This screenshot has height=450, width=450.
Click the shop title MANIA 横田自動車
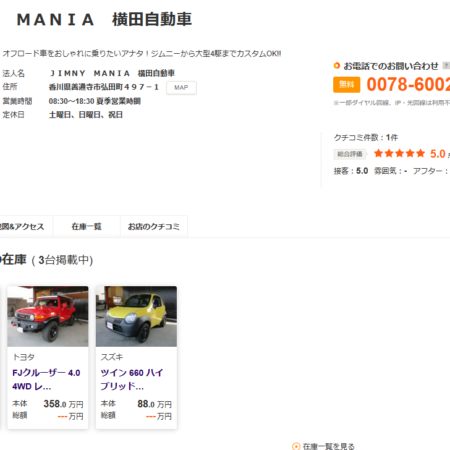(x=104, y=19)
